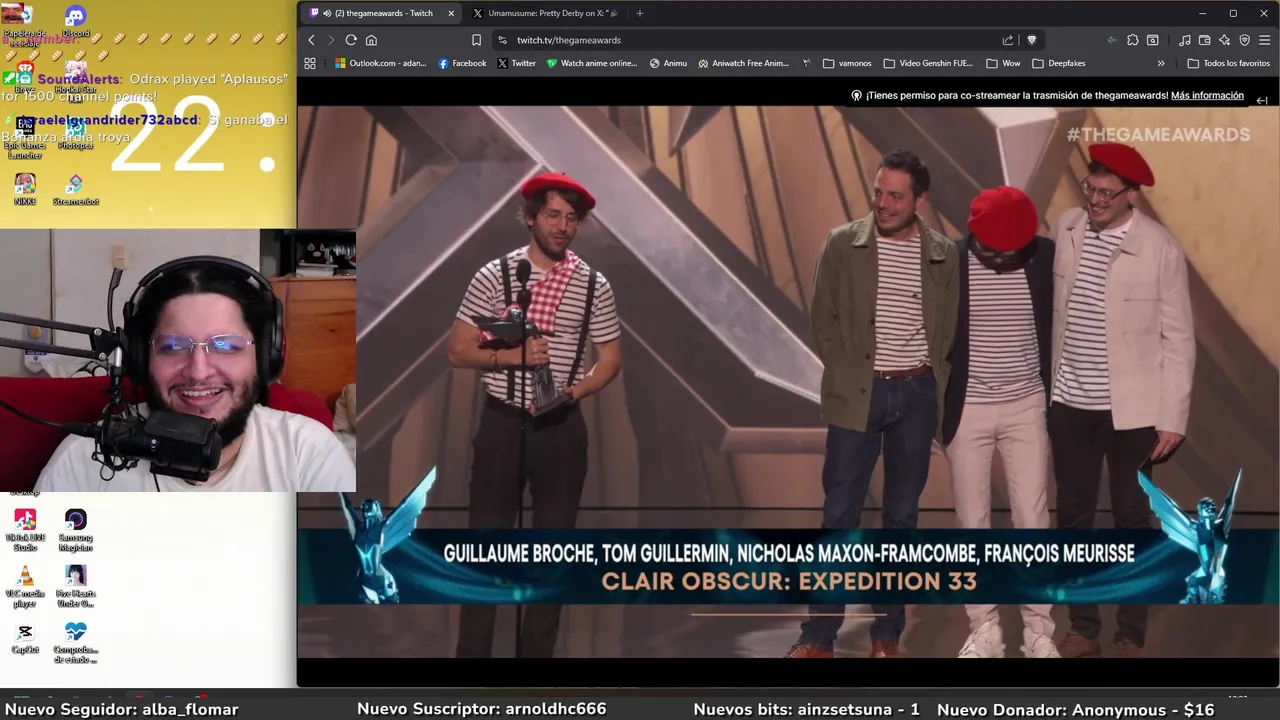Launch VLC media player shortcut
This screenshot has height=720, width=1280.
(24, 587)
